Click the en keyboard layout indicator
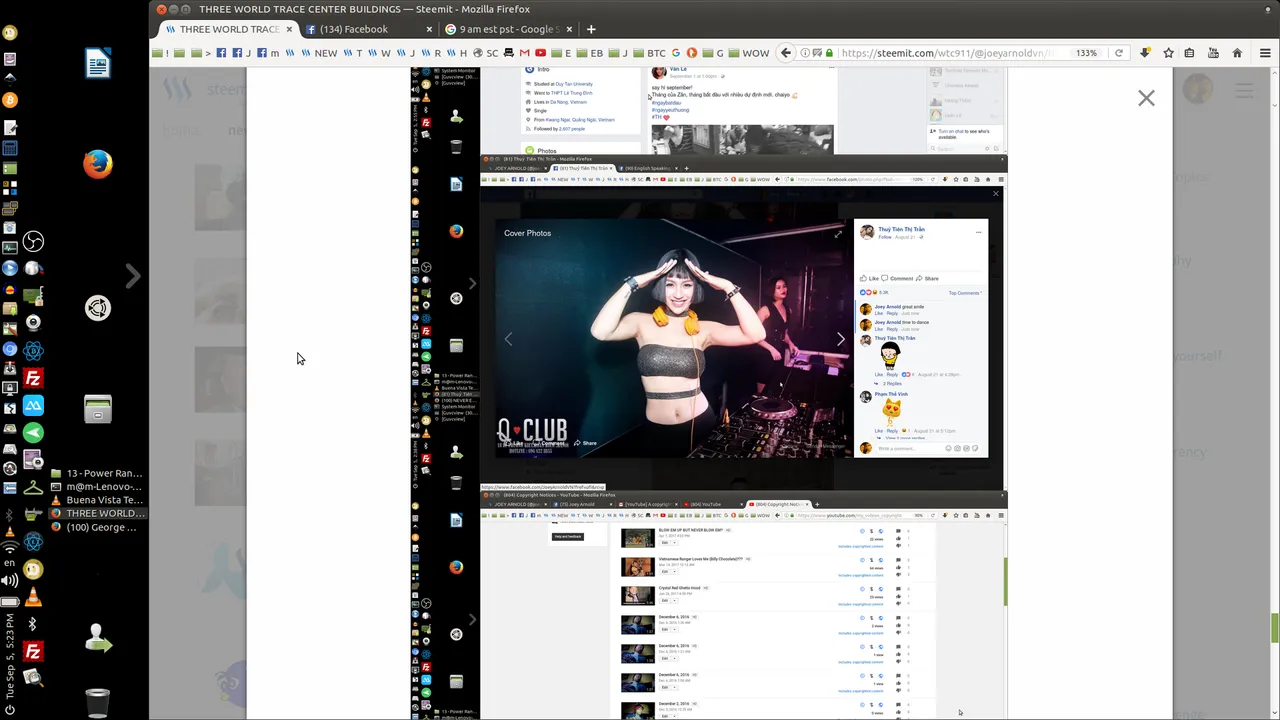Viewport: 1280px width, 720px height. pos(10,563)
